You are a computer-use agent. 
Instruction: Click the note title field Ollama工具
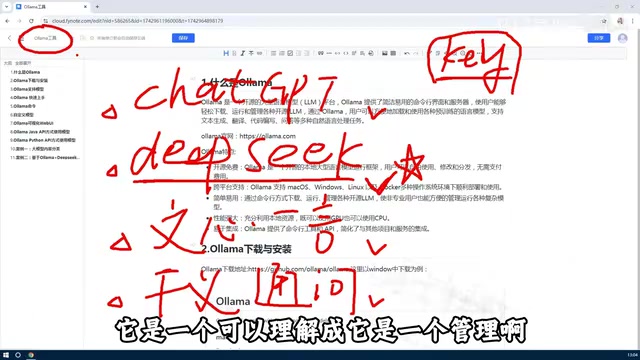pyautogui.click(x=45, y=38)
